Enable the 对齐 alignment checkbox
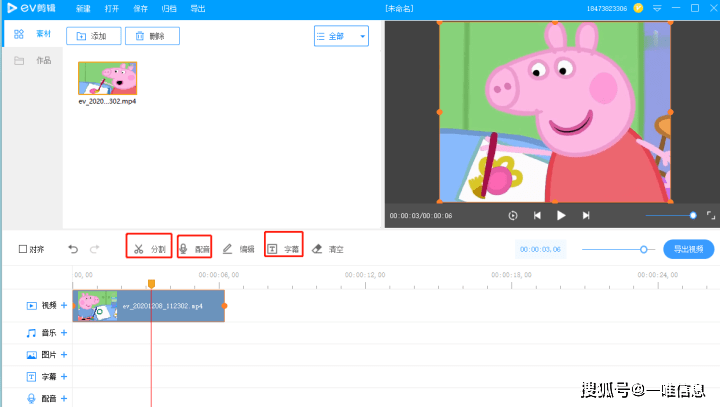720x407 pixels. point(23,249)
